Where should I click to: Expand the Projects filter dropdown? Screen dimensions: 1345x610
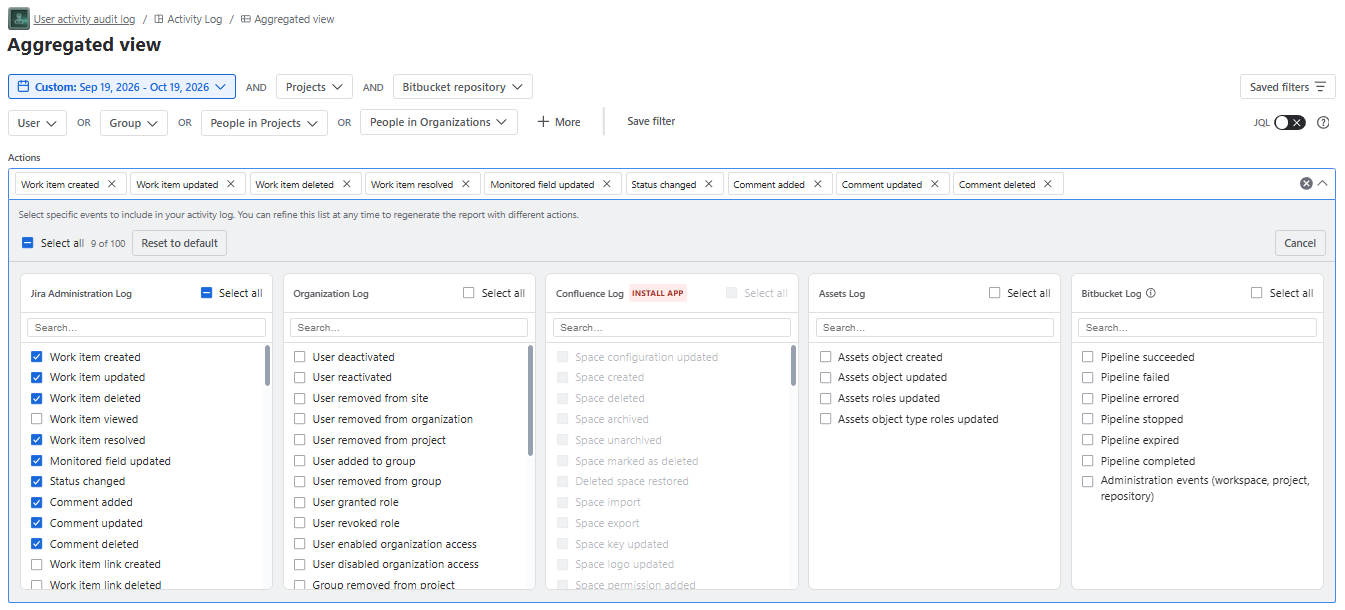coord(314,87)
